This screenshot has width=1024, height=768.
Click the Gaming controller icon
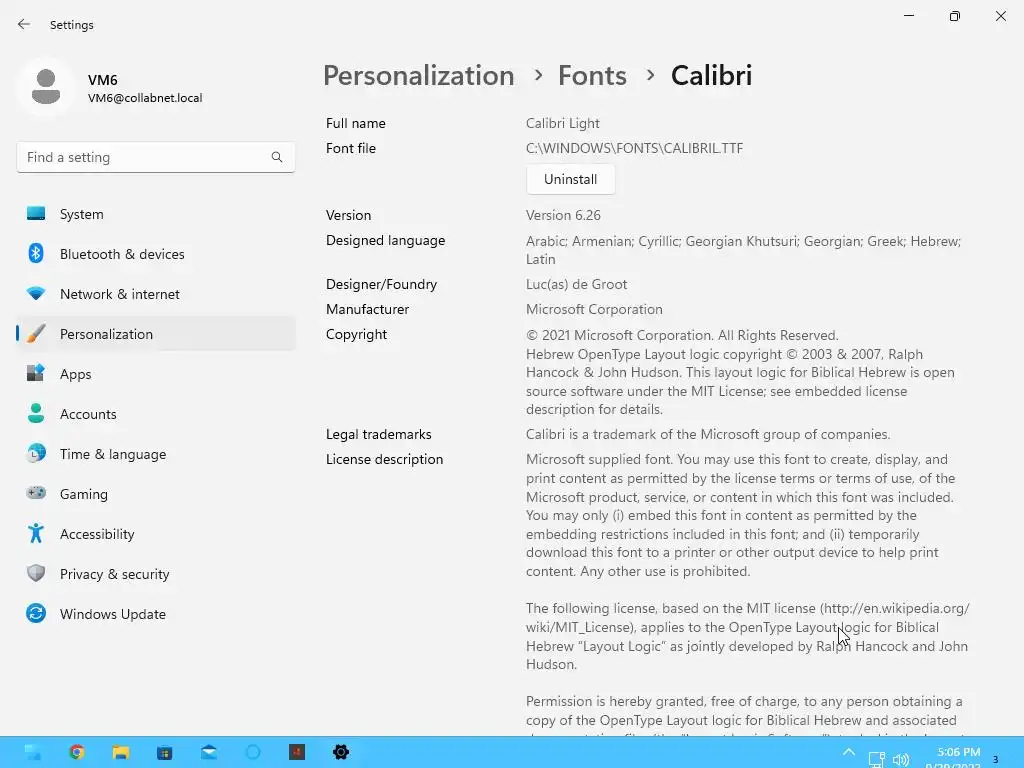click(36, 493)
